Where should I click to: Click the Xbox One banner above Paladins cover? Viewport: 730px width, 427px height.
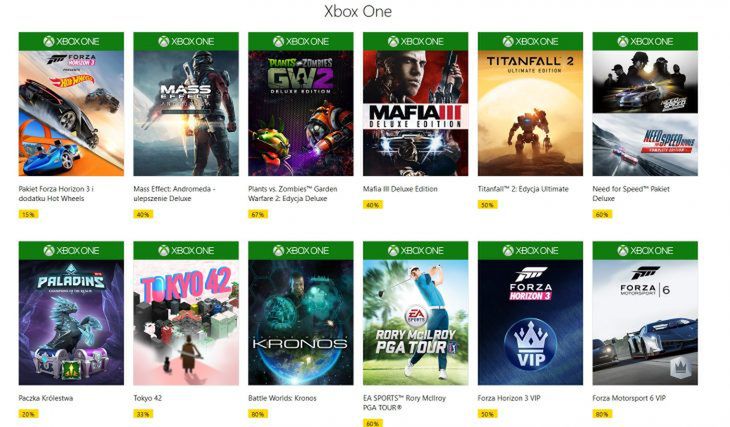click(71, 251)
